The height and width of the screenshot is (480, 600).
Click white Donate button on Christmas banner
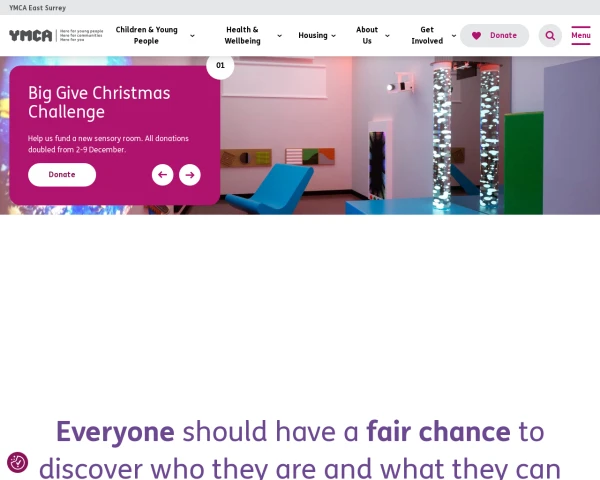(x=62, y=175)
